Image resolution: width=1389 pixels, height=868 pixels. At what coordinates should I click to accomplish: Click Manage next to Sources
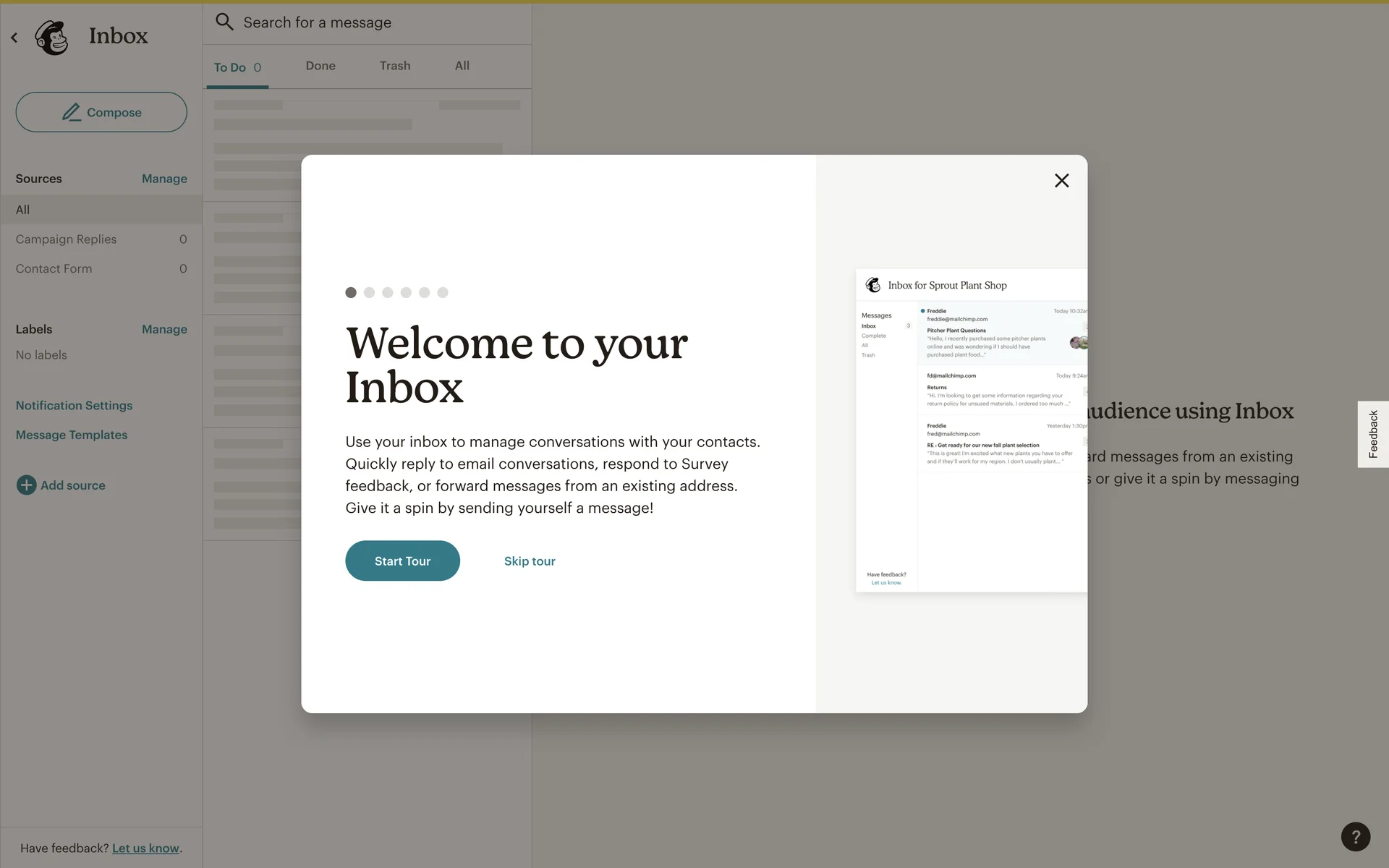click(164, 179)
